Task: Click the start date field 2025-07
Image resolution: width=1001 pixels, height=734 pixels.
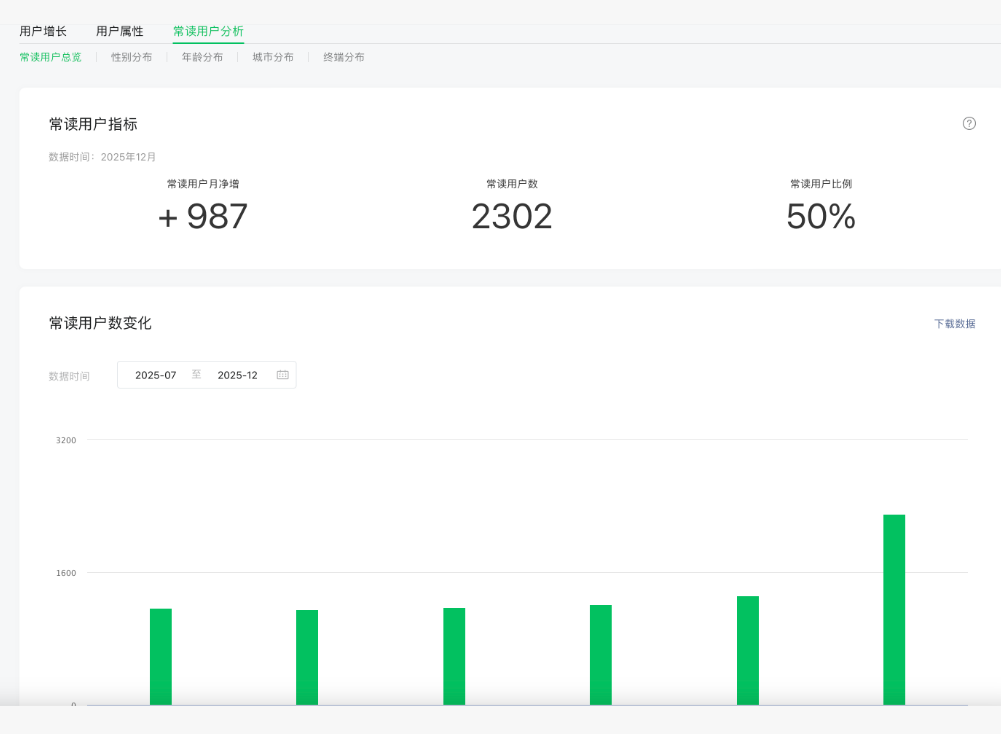Action: pos(156,375)
